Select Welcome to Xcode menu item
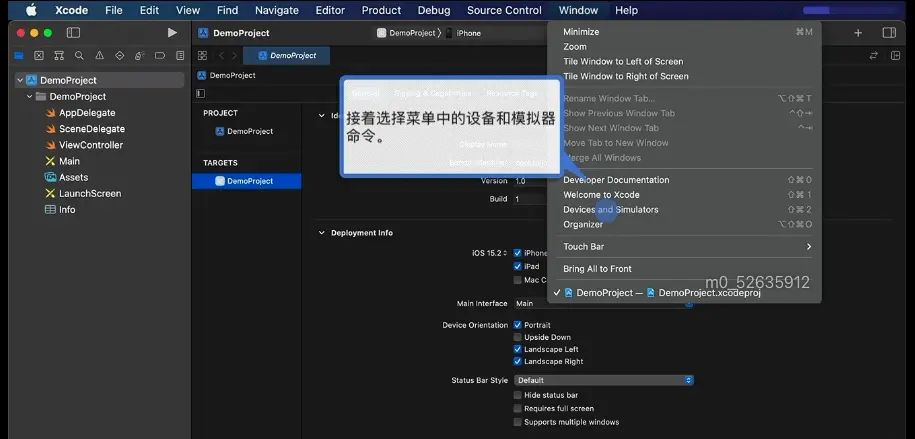 tap(684, 194)
